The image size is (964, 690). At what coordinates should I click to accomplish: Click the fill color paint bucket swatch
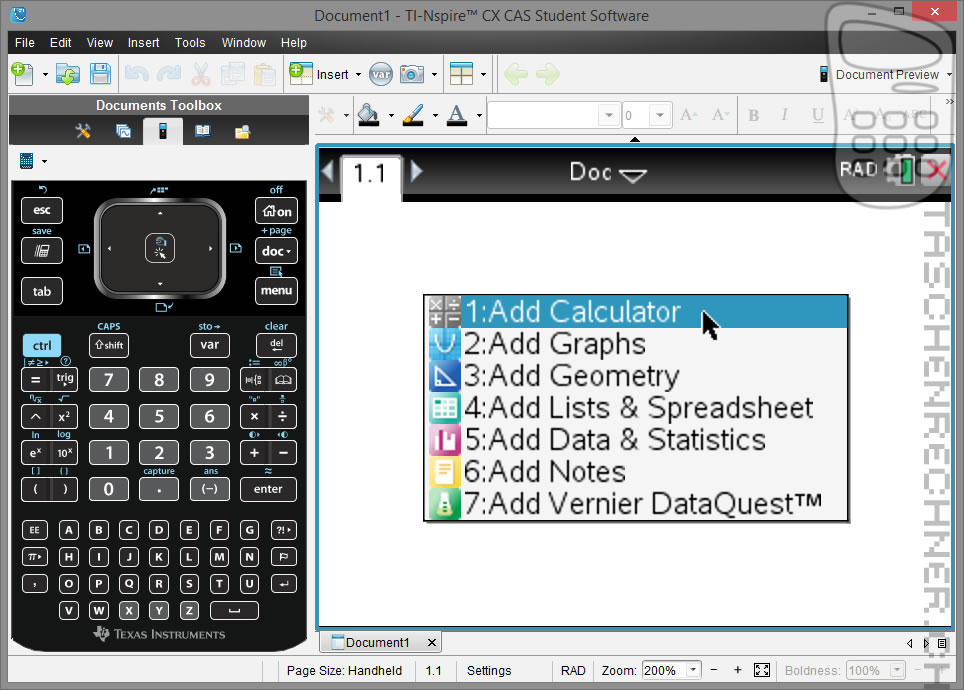point(368,115)
